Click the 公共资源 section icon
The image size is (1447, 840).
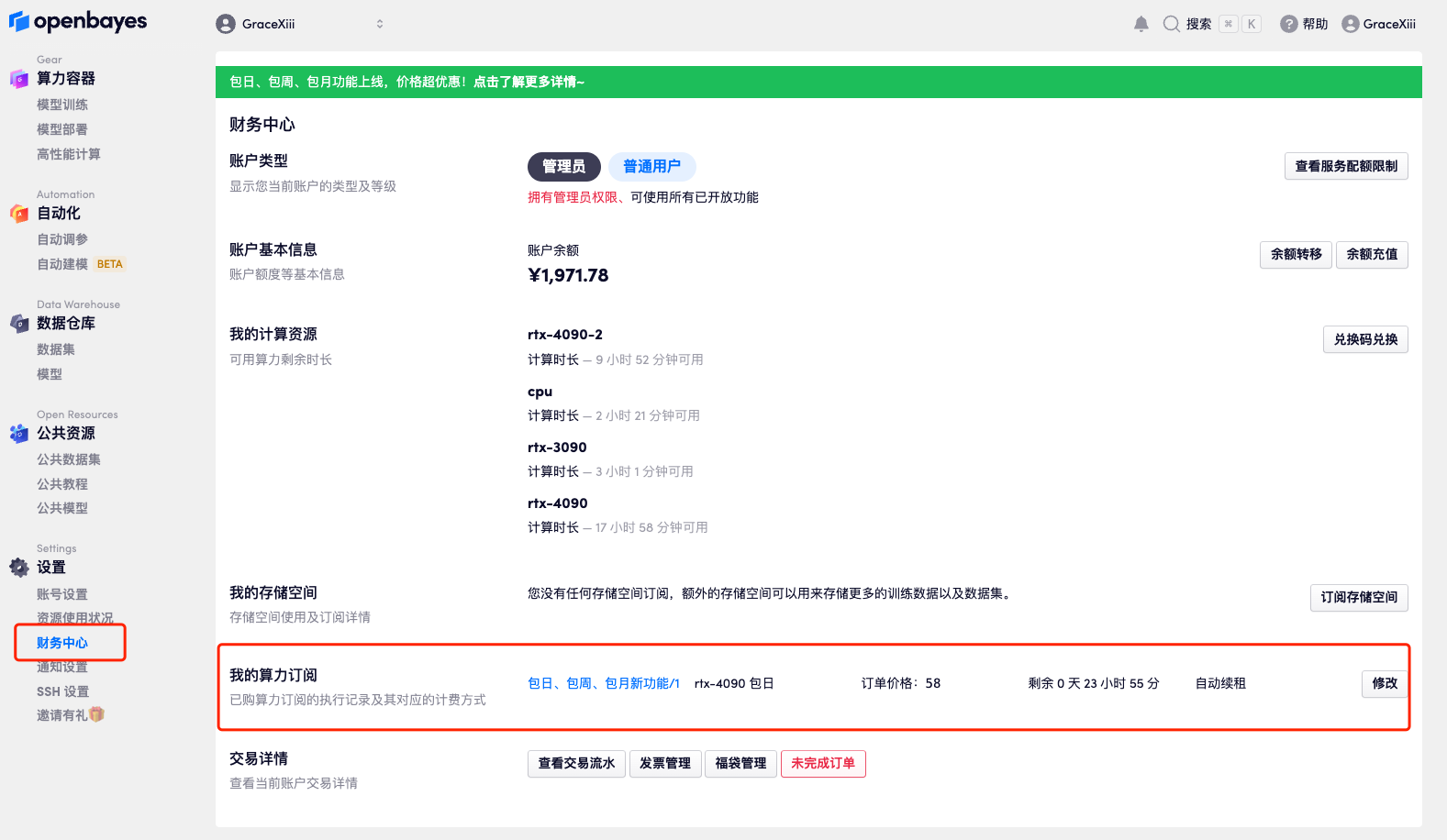coord(19,434)
